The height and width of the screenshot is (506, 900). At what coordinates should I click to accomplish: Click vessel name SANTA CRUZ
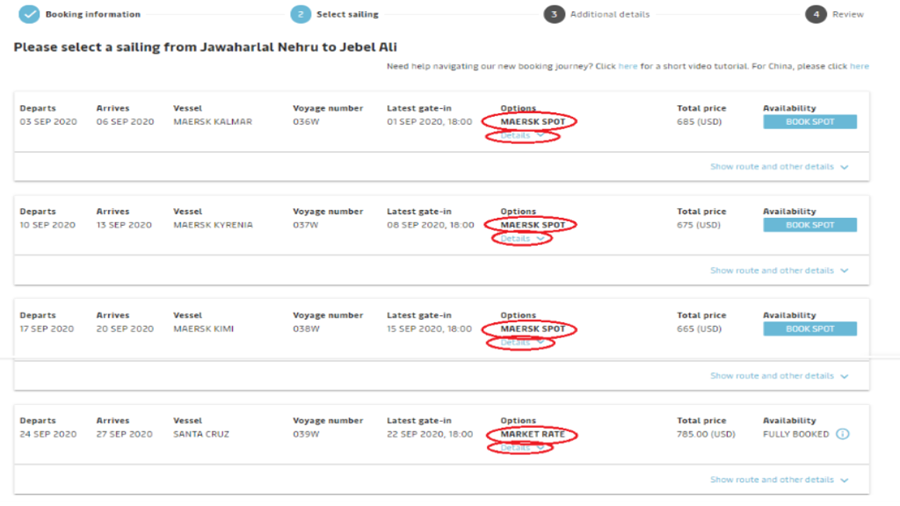coord(201,434)
